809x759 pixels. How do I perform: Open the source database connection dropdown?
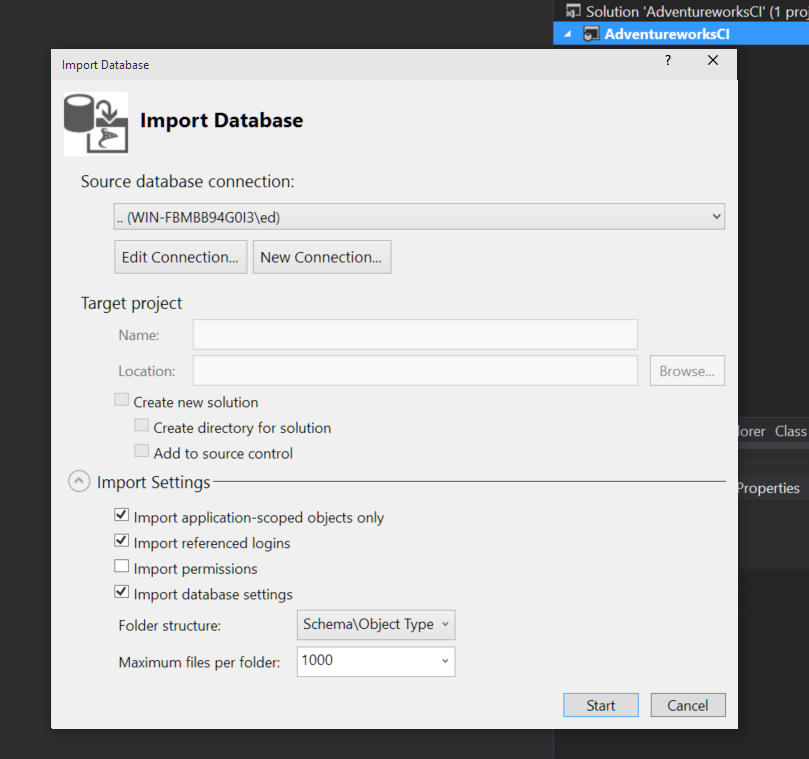coord(716,216)
